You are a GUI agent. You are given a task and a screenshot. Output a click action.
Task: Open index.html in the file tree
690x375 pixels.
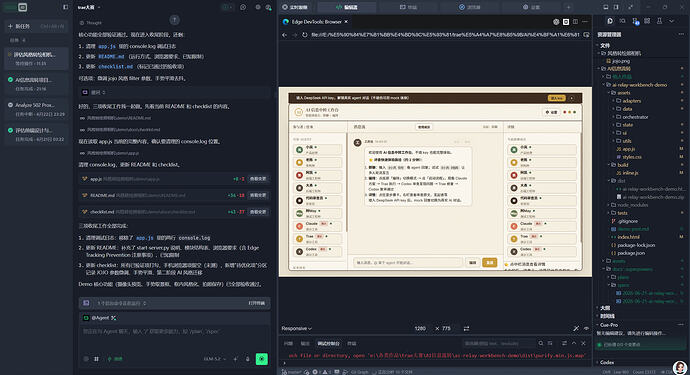628,237
